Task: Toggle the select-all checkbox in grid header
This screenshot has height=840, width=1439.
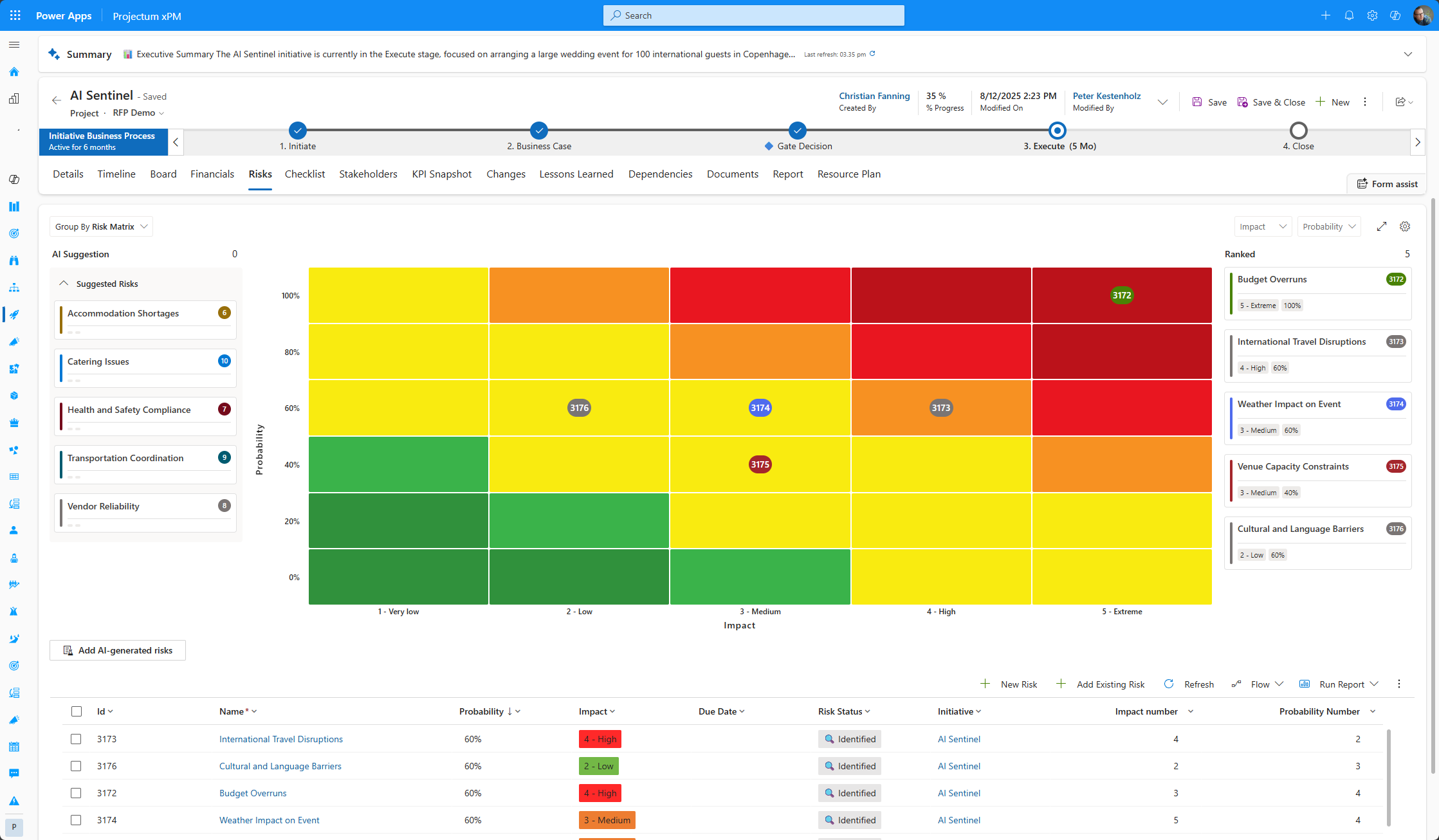Action: (x=77, y=711)
